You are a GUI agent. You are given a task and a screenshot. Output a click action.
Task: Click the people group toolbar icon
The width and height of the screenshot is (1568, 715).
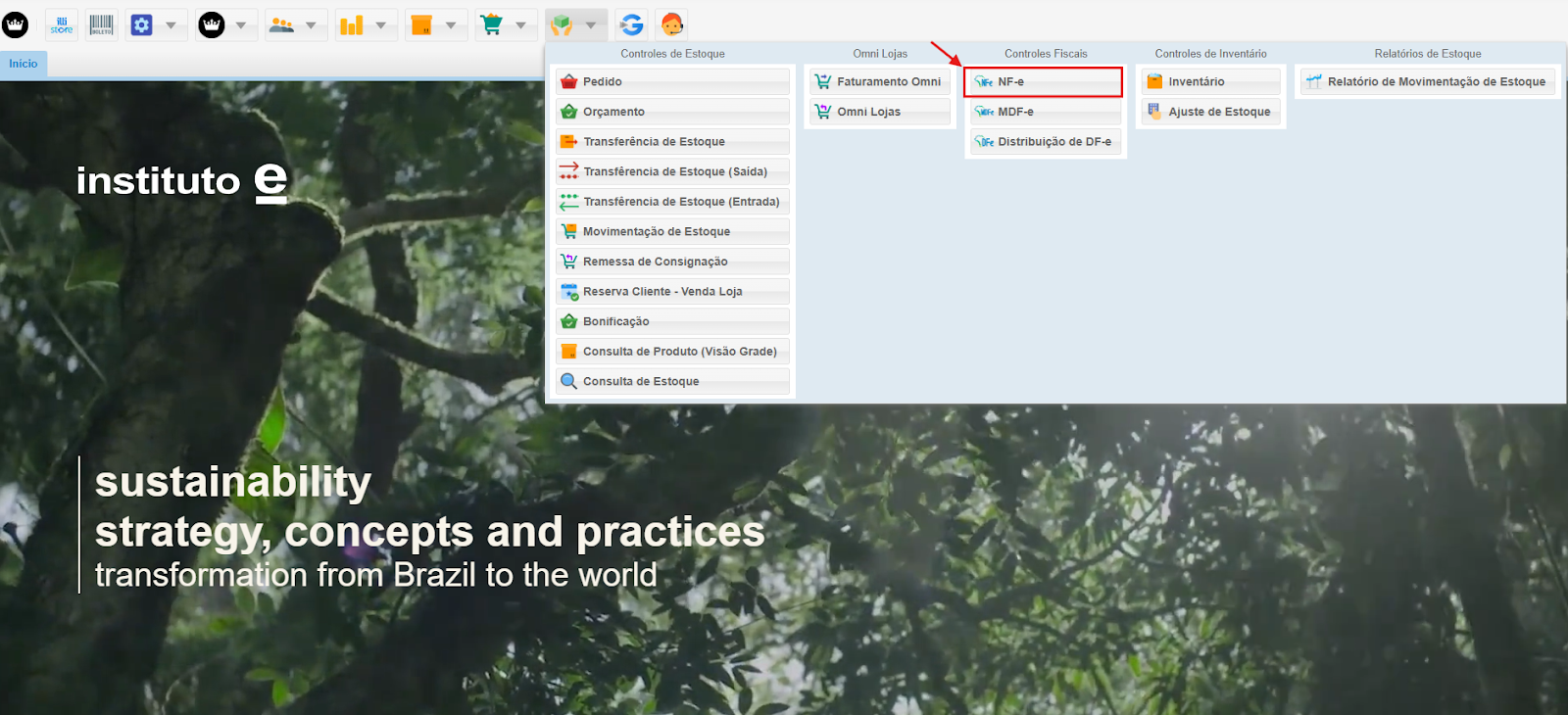282,24
